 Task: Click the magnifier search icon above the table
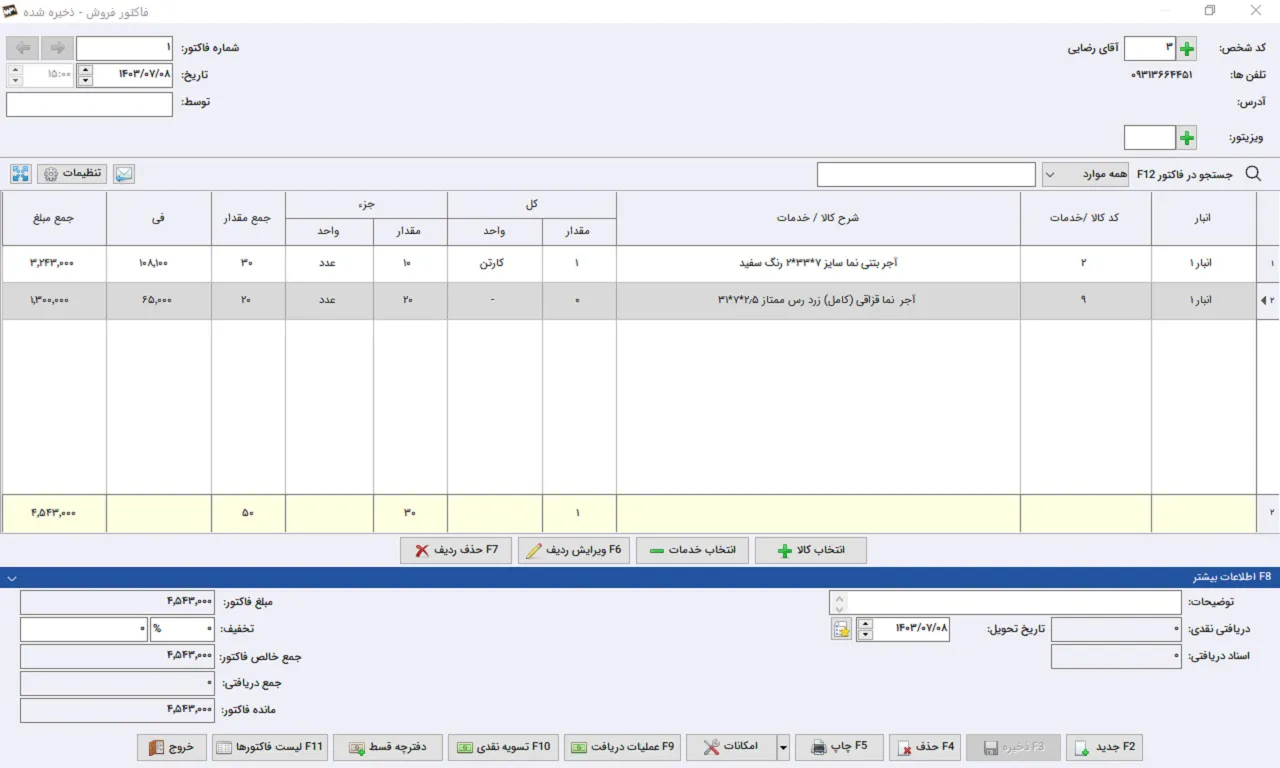point(1253,174)
